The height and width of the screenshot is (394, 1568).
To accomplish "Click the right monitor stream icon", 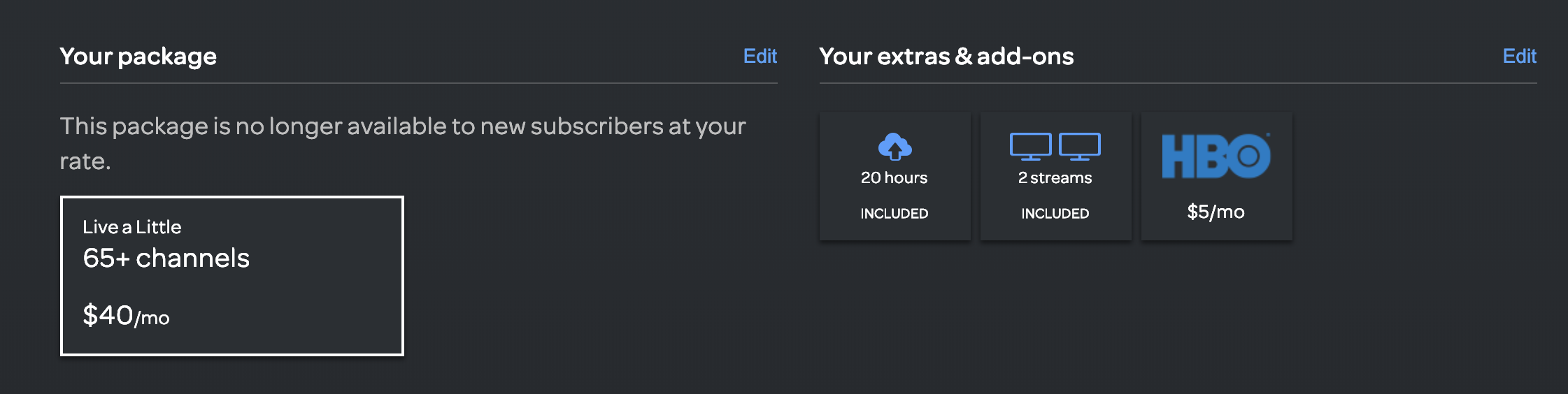I will (1080, 146).
